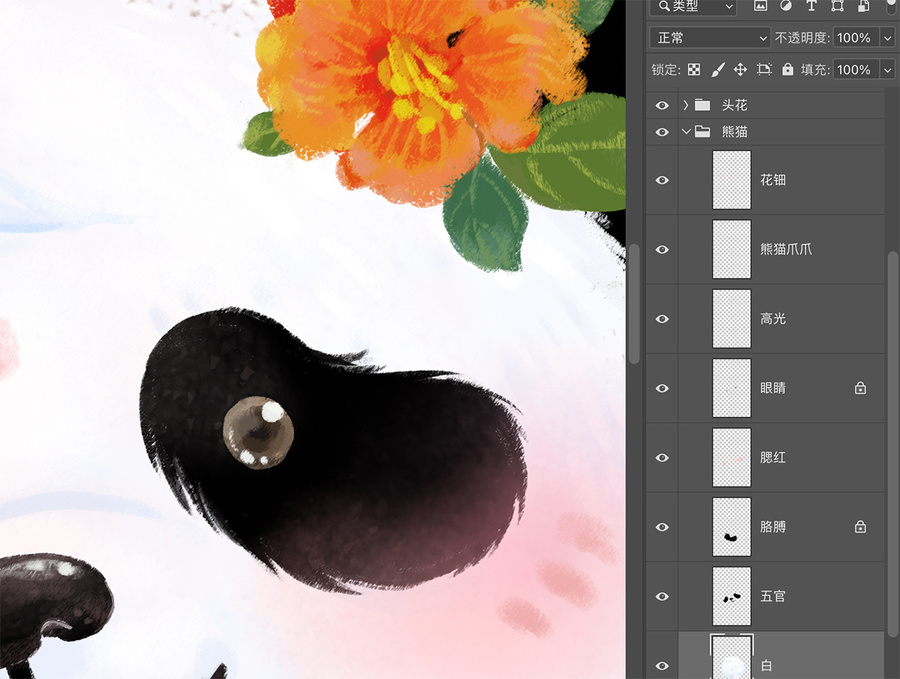This screenshot has height=679, width=900.
Task: Select the 高光 layer thumbnail
Action: [x=731, y=319]
